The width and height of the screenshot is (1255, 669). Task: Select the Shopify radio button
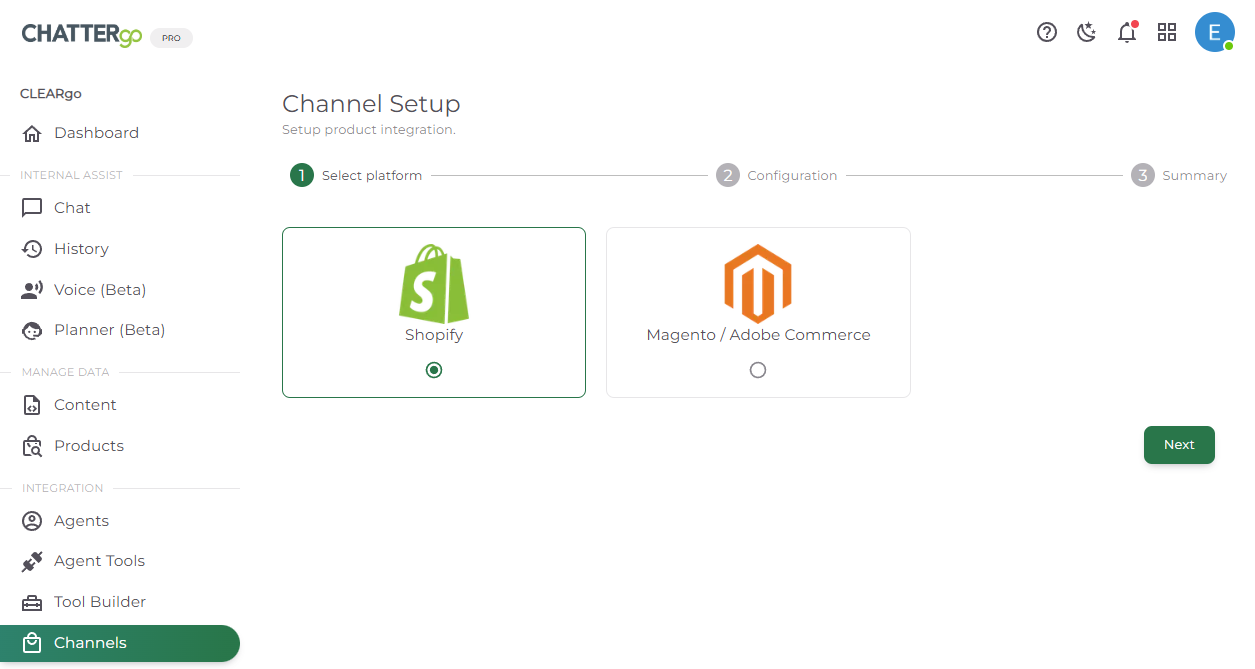tap(434, 370)
